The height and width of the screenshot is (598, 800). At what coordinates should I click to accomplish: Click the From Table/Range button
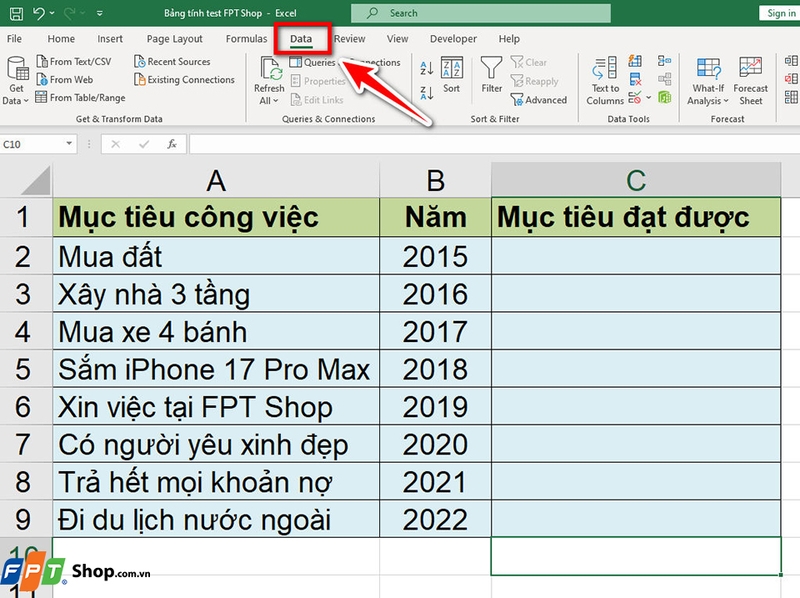74,96
